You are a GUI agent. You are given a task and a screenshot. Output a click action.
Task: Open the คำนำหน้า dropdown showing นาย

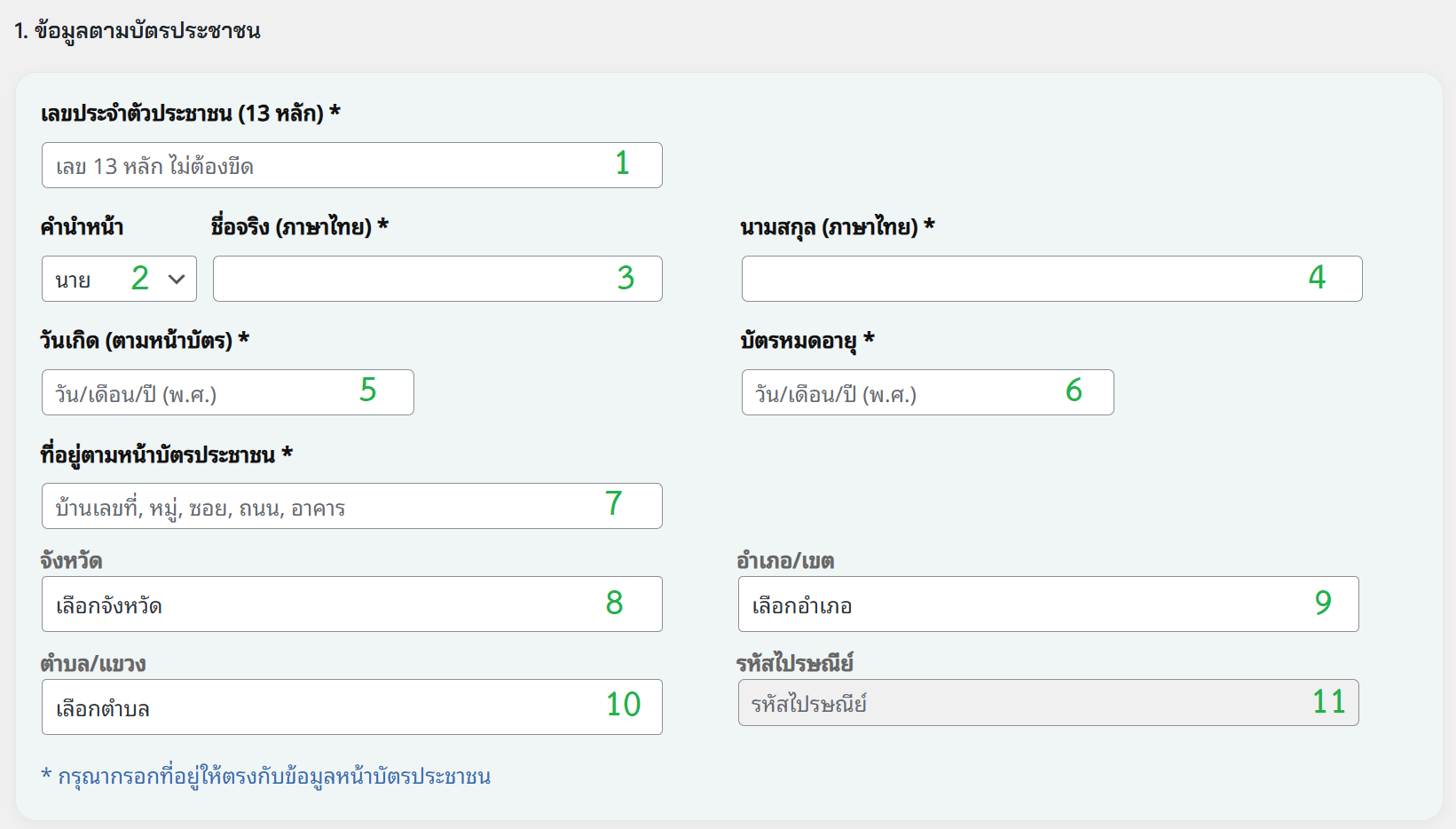click(119, 279)
